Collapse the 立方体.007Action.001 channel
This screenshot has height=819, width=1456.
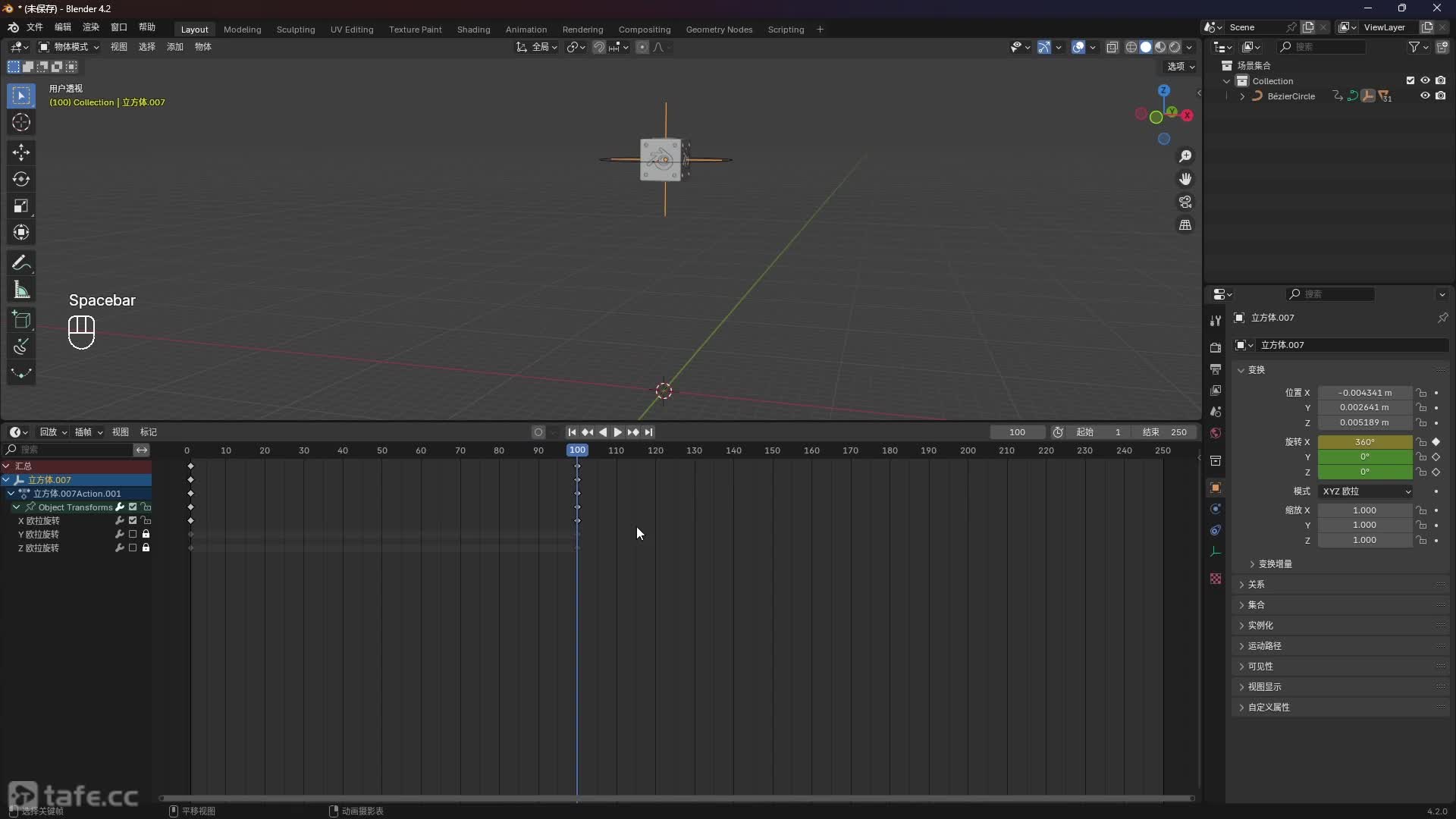11,494
